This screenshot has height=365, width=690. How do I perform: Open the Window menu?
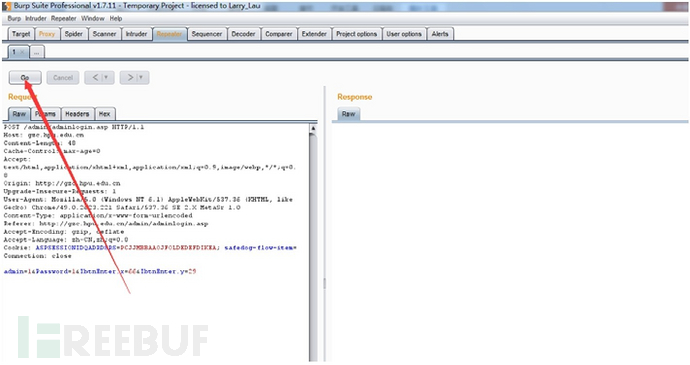(93, 18)
